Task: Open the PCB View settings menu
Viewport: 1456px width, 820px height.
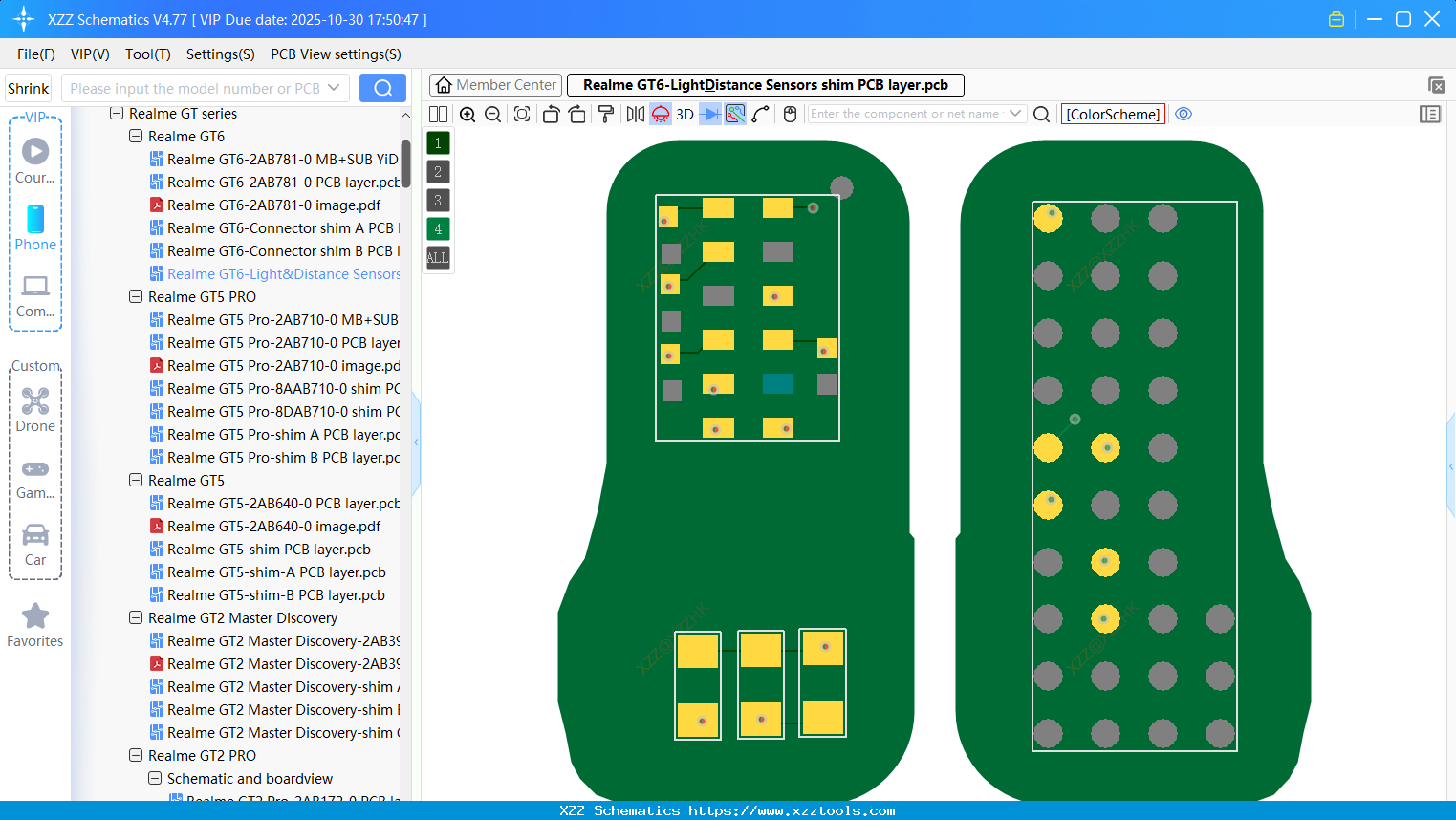Action: (x=335, y=54)
